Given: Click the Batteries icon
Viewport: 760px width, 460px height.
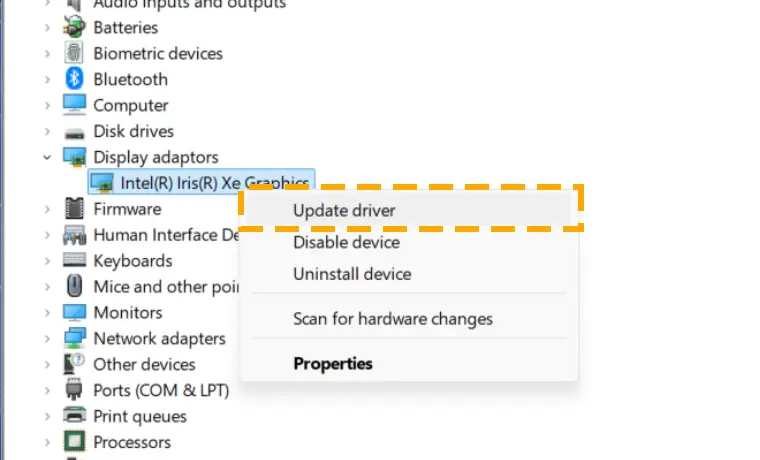Looking at the screenshot, I should tap(74, 27).
